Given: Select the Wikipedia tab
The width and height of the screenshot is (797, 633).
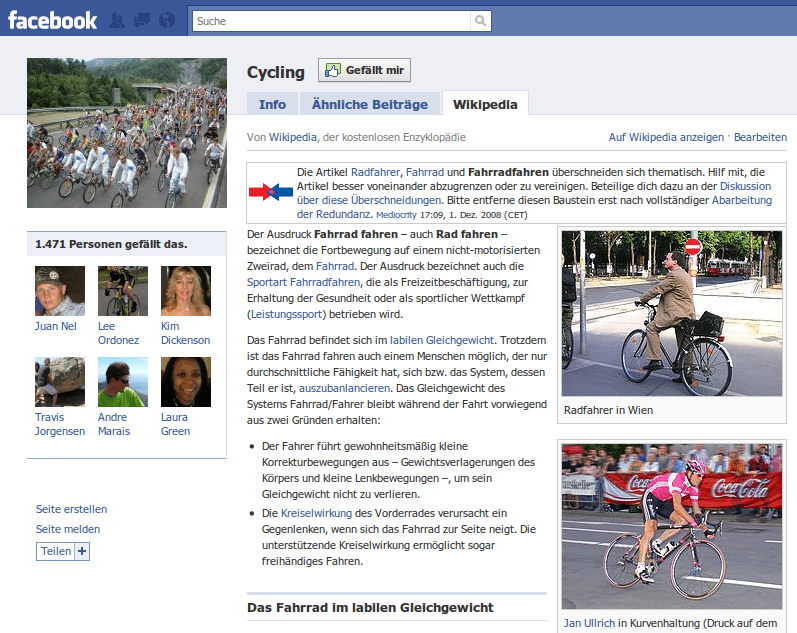Looking at the screenshot, I should (x=485, y=104).
